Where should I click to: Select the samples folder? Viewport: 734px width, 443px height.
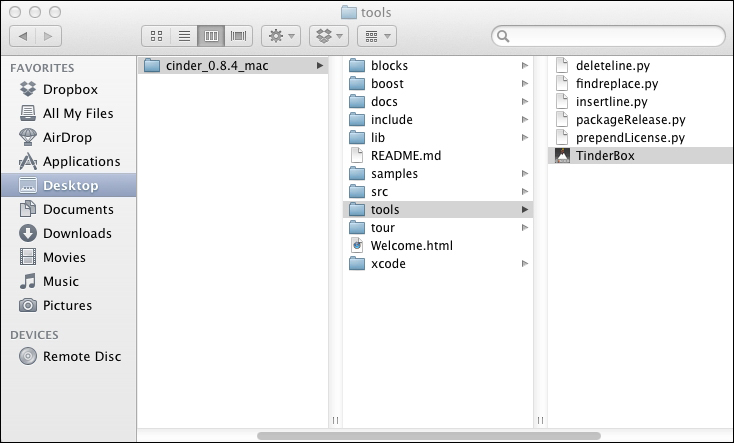(438, 174)
